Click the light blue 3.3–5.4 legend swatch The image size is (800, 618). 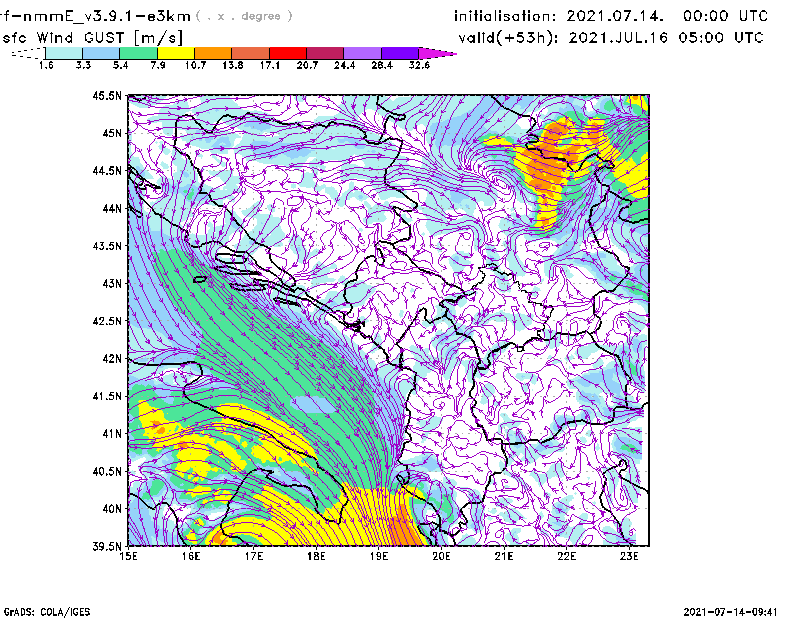click(x=101, y=53)
